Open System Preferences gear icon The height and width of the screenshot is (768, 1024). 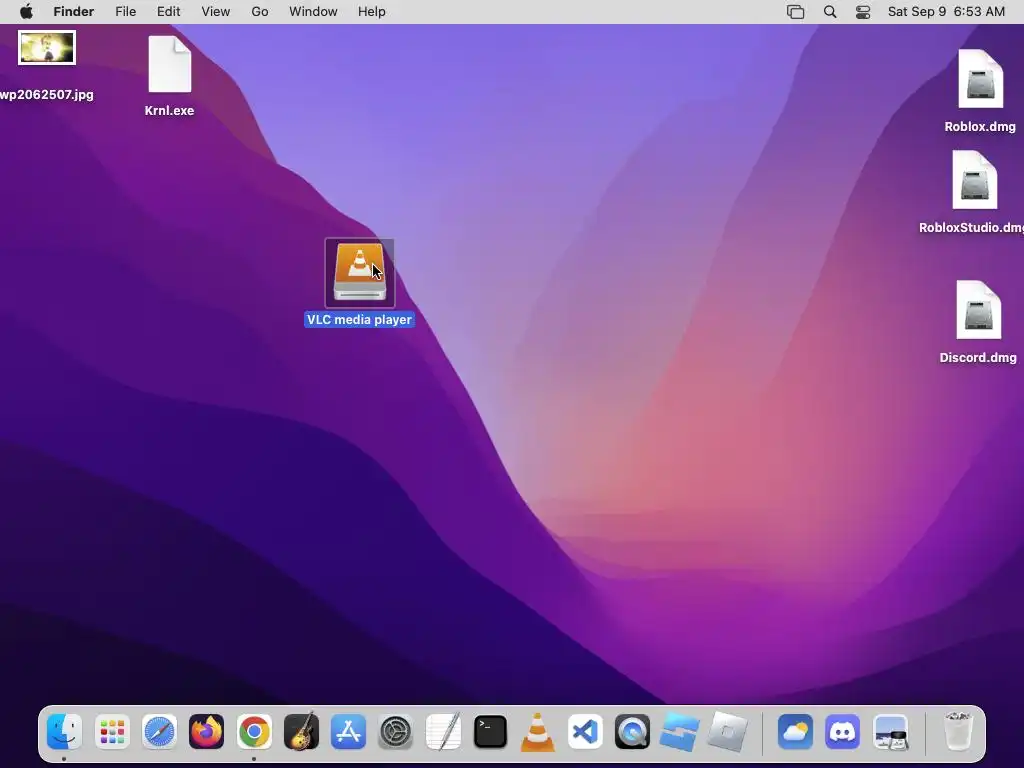pos(396,731)
